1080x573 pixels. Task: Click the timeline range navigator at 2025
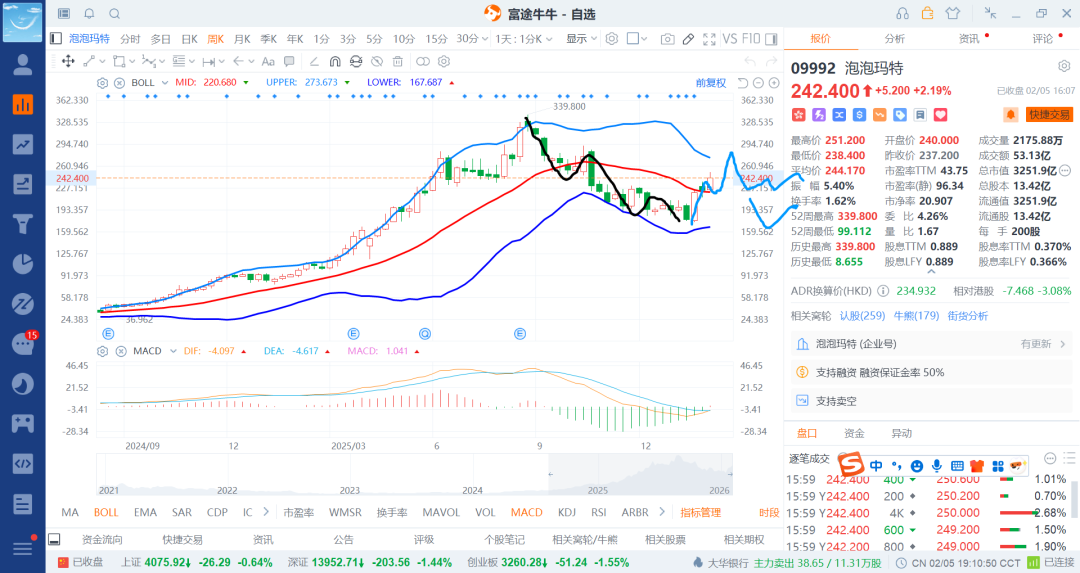point(598,490)
